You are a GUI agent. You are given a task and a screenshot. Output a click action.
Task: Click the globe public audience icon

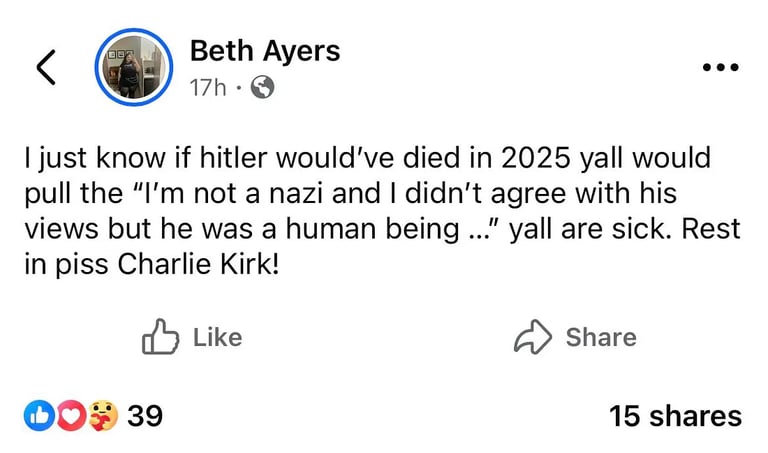point(263,88)
